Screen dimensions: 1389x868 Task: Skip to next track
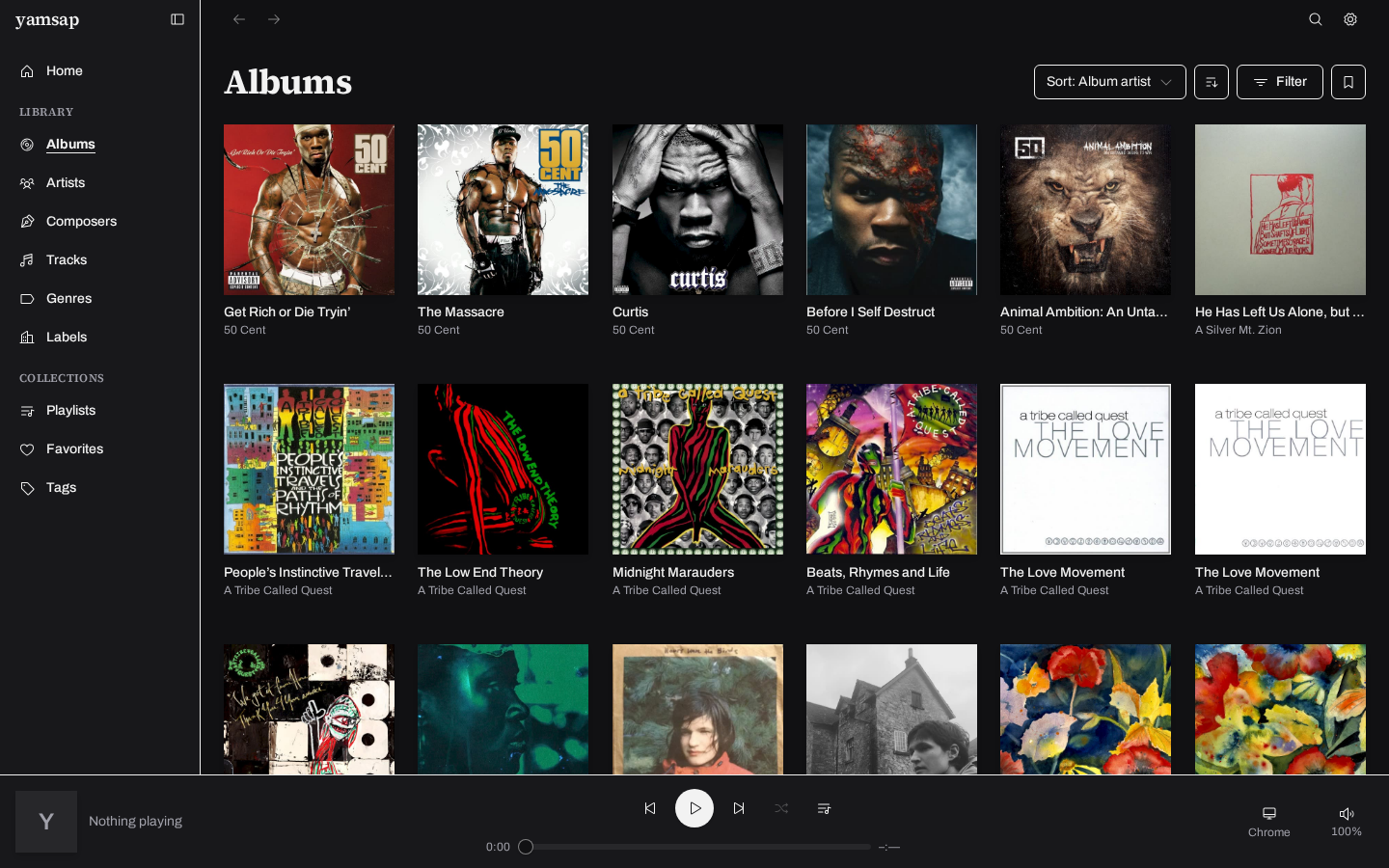point(739,808)
